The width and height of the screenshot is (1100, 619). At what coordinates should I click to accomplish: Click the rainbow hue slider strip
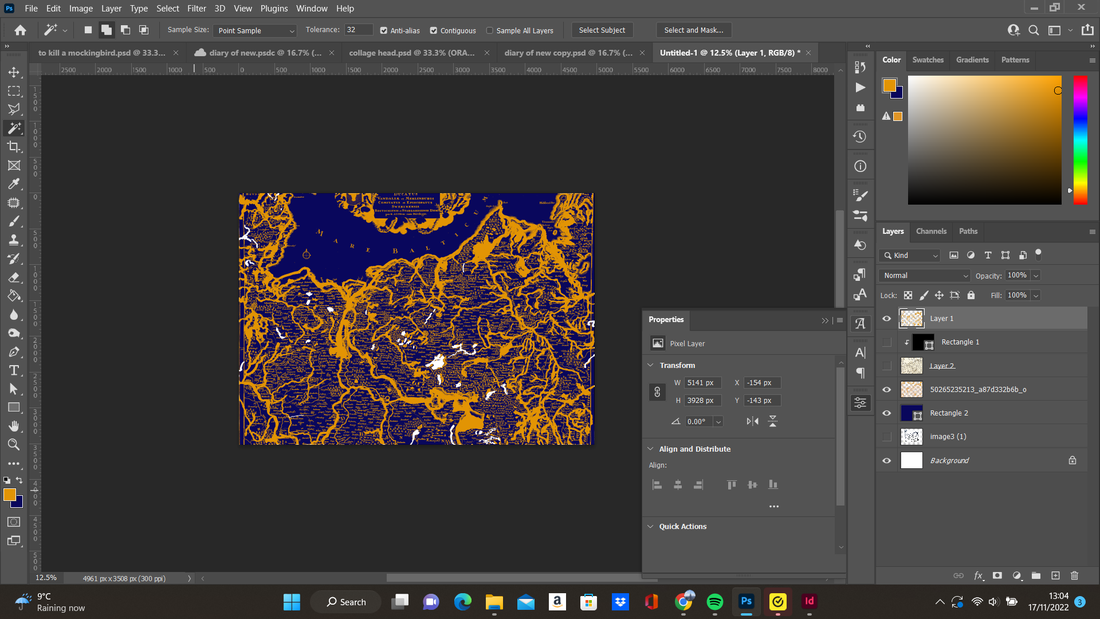pos(1080,140)
